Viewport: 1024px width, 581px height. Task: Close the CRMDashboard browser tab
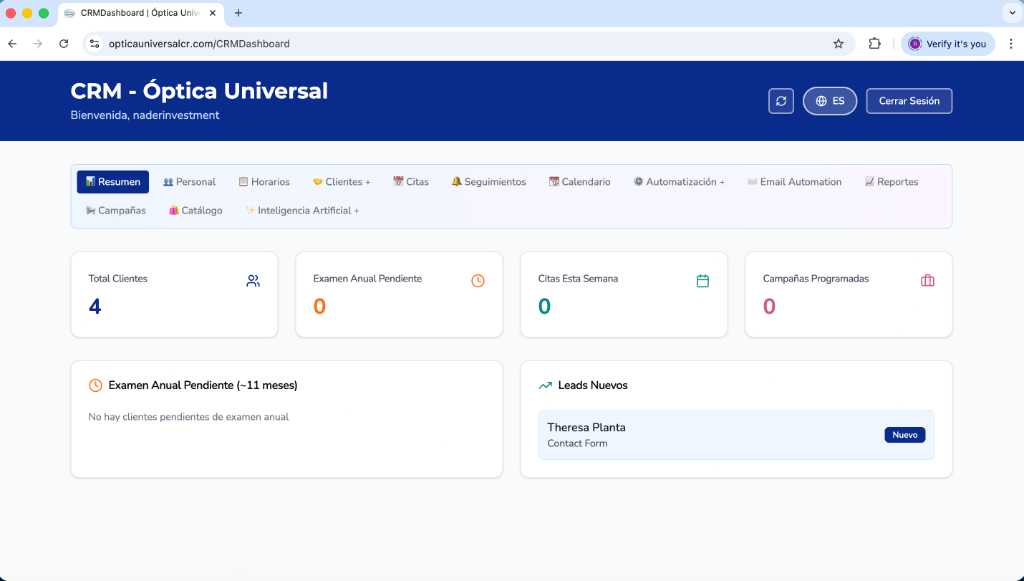[x=212, y=13]
